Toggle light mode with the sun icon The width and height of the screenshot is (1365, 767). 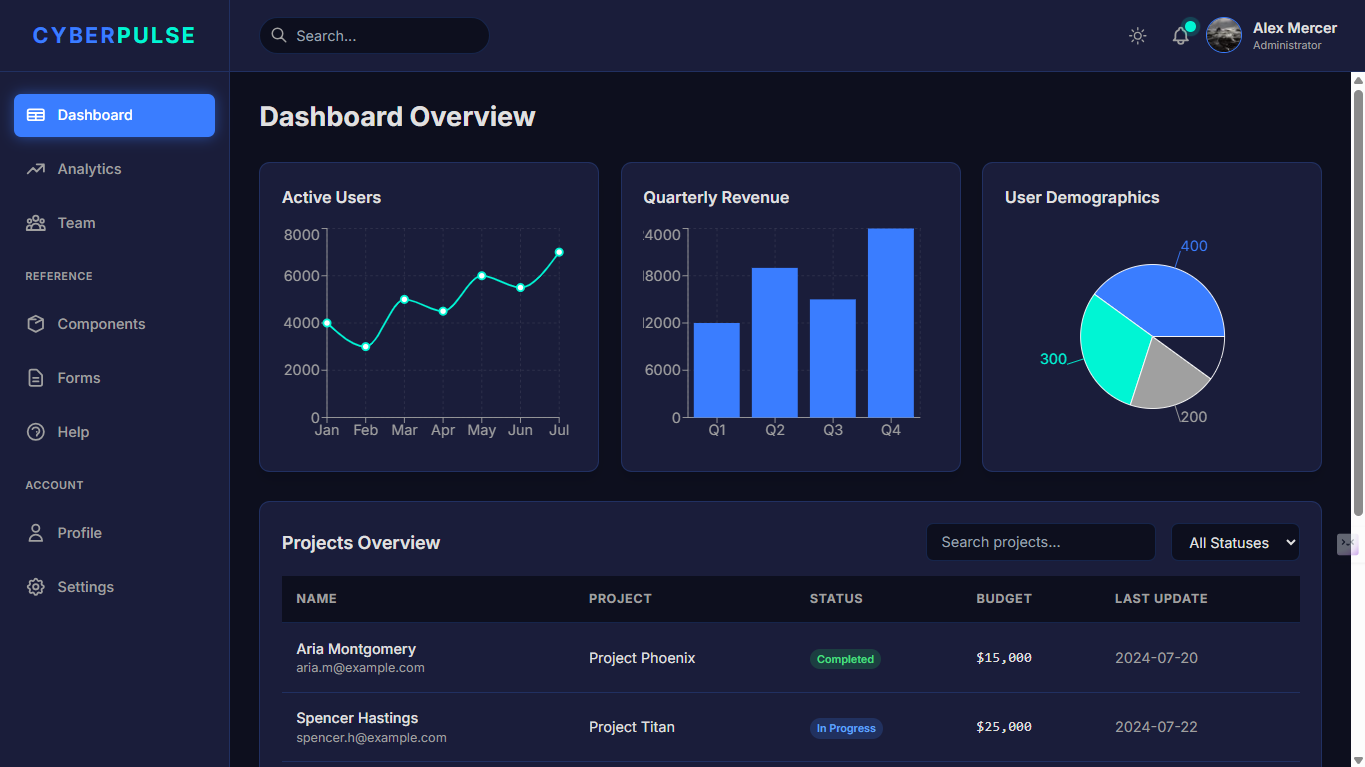click(1137, 36)
